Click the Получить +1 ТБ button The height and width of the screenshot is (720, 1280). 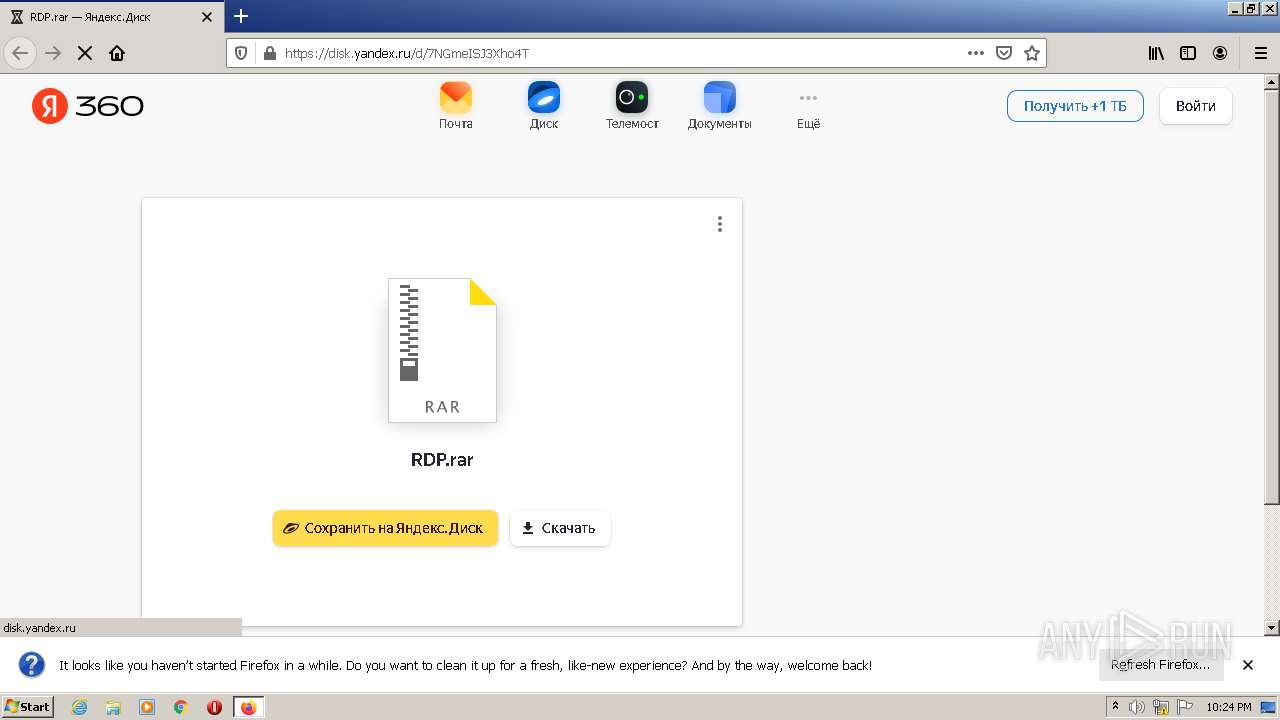[1075, 106]
